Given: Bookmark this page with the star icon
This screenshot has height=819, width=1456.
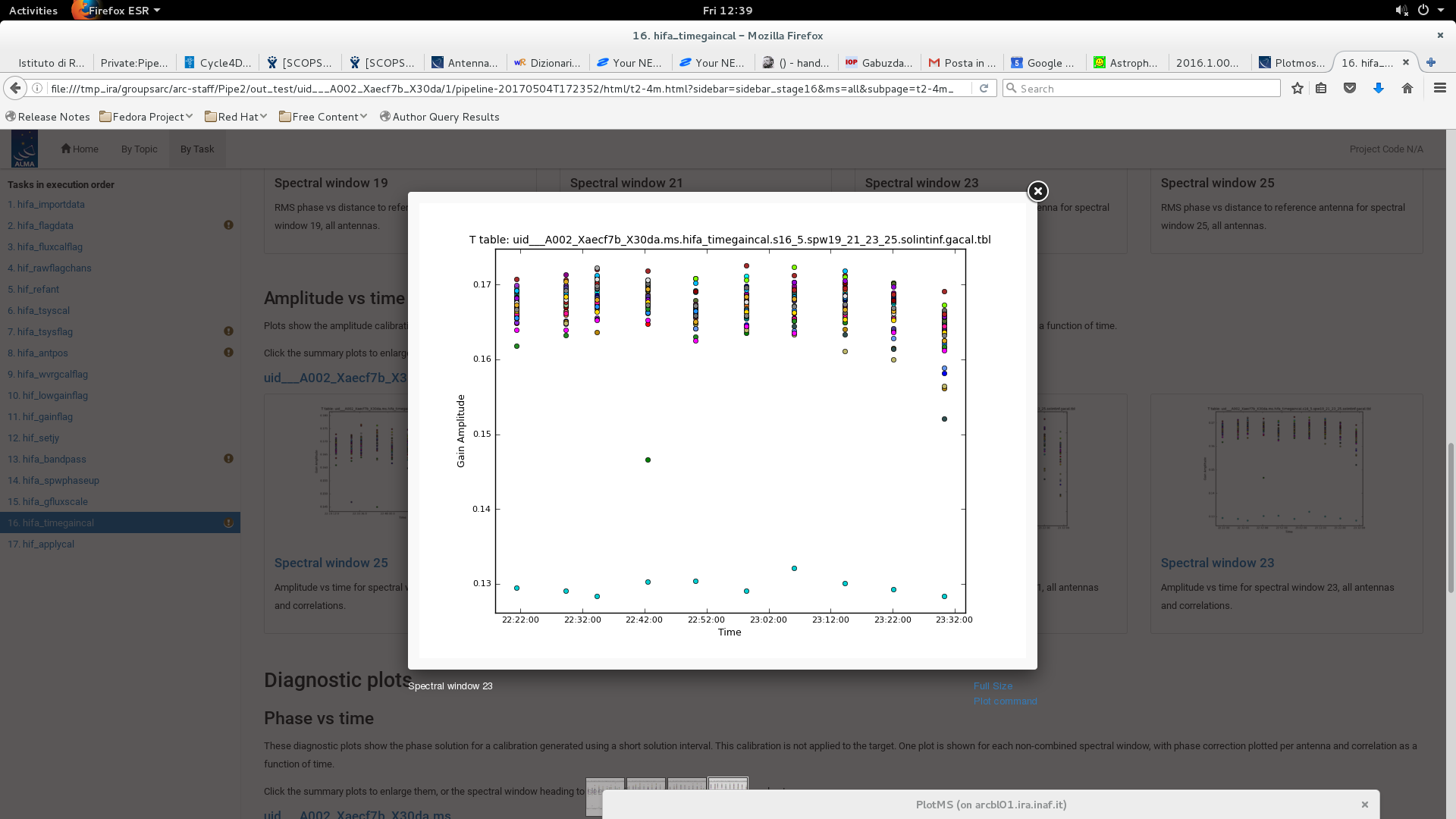Looking at the screenshot, I should 1298,88.
